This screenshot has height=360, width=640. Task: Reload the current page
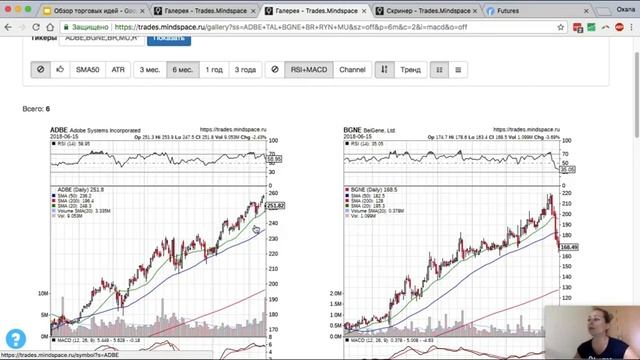(36, 27)
